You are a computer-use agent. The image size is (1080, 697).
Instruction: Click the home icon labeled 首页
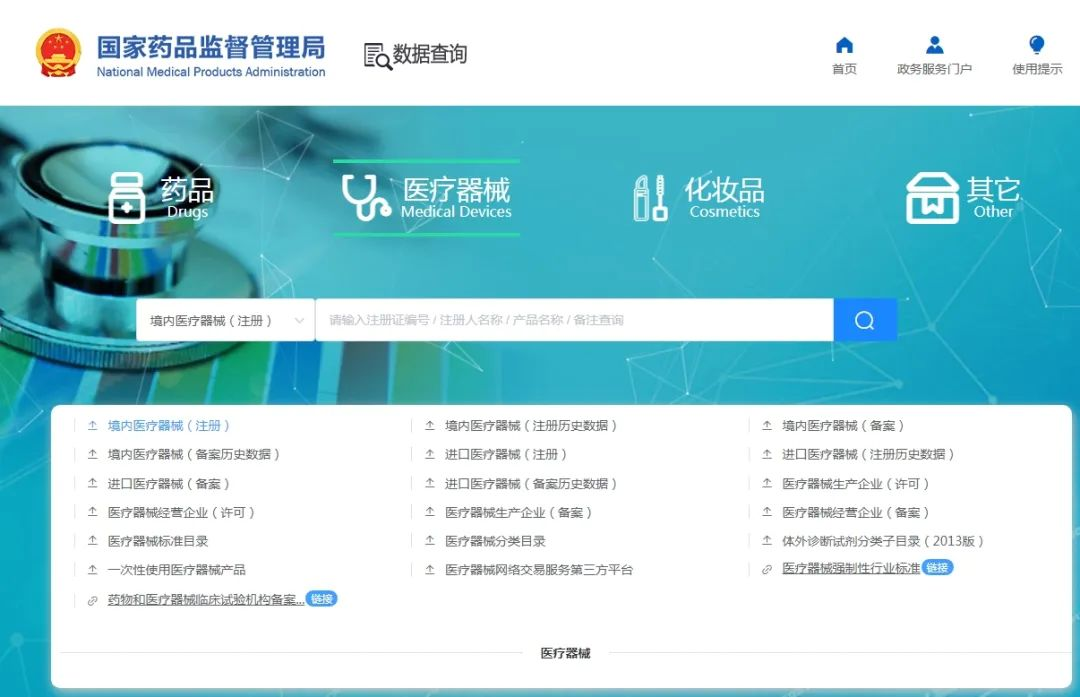tap(844, 46)
